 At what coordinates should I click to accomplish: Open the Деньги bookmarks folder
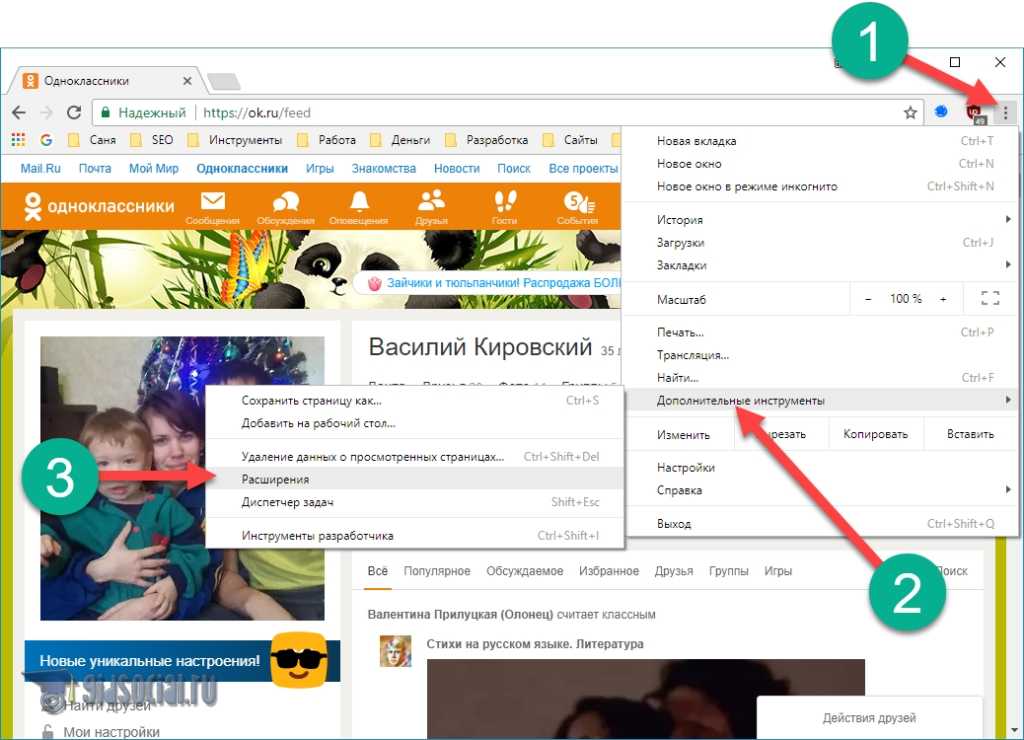point(400,140)
